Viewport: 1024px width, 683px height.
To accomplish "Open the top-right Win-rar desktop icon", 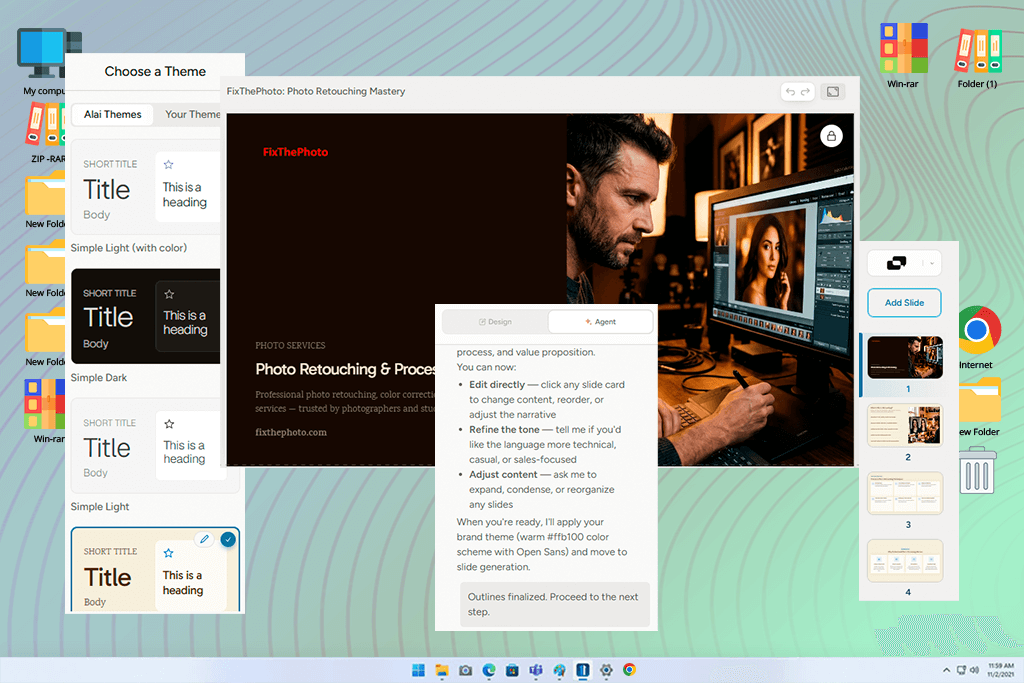I will point(903,56).
